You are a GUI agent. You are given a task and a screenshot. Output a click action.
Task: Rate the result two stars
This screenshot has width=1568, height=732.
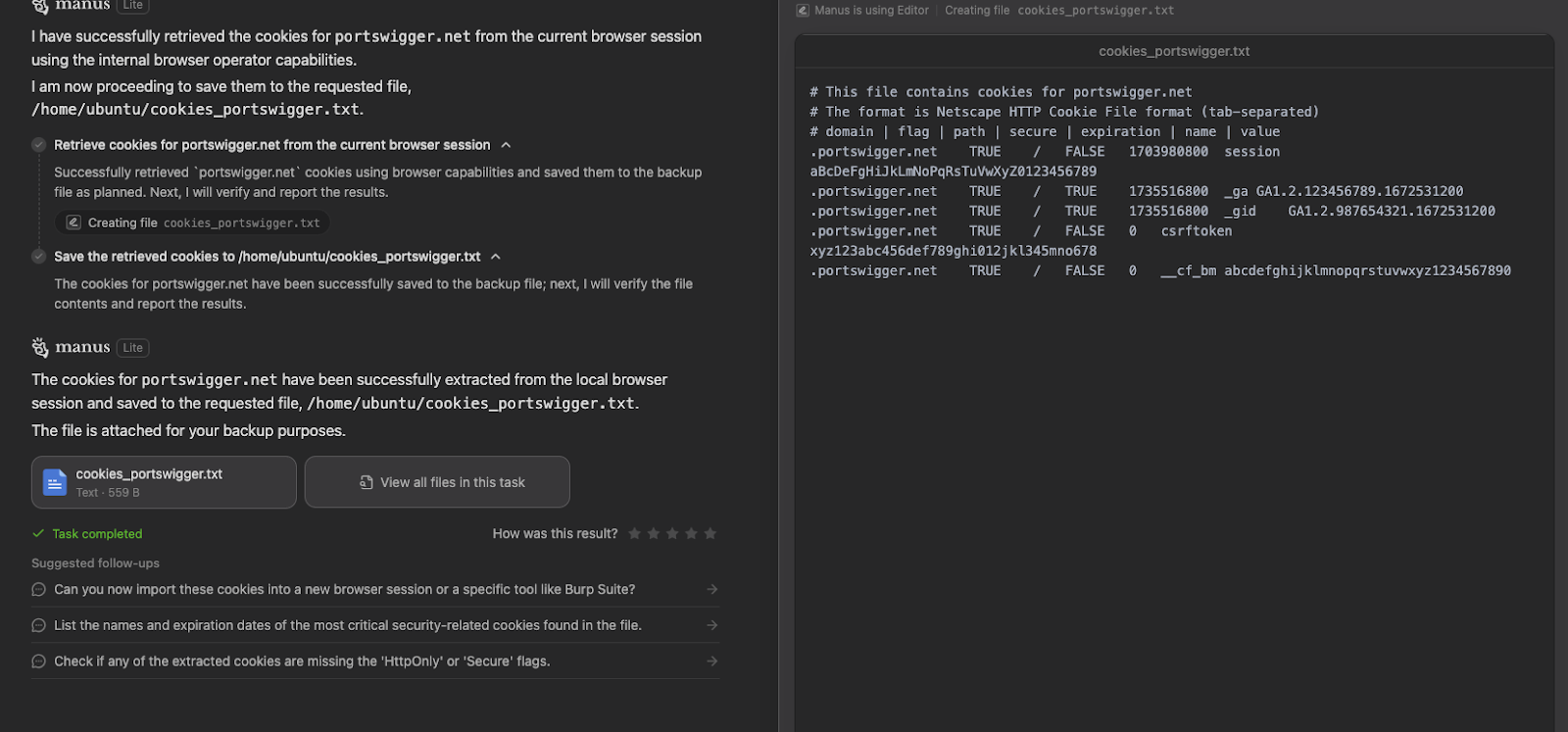pyautogui.click(x=654, y=534)
